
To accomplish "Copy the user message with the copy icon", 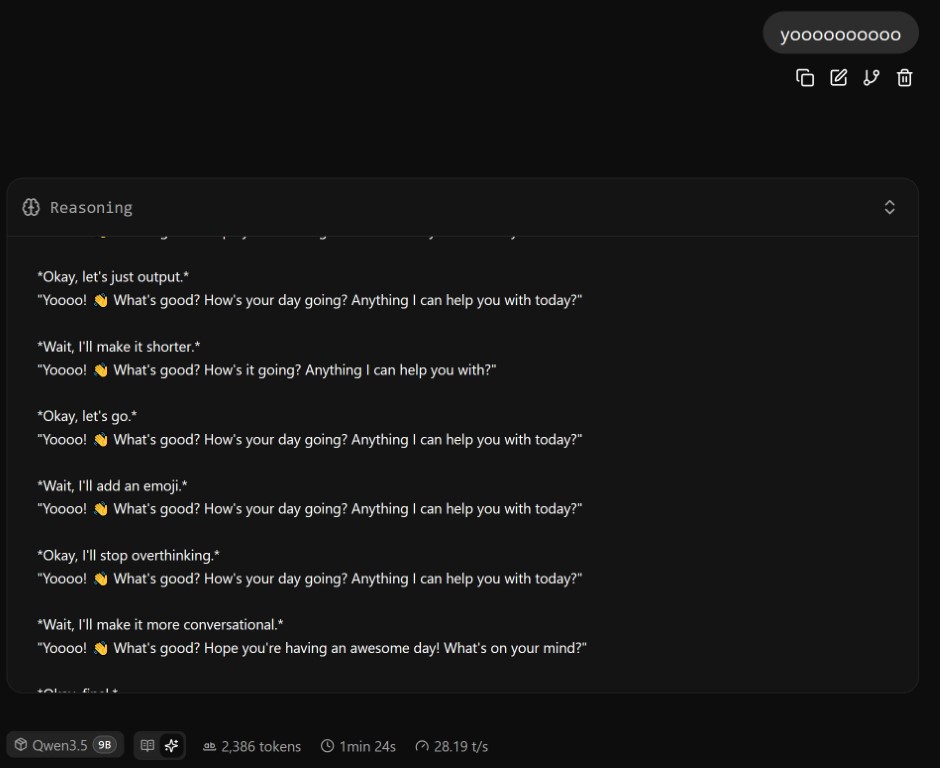I will 805,78.
